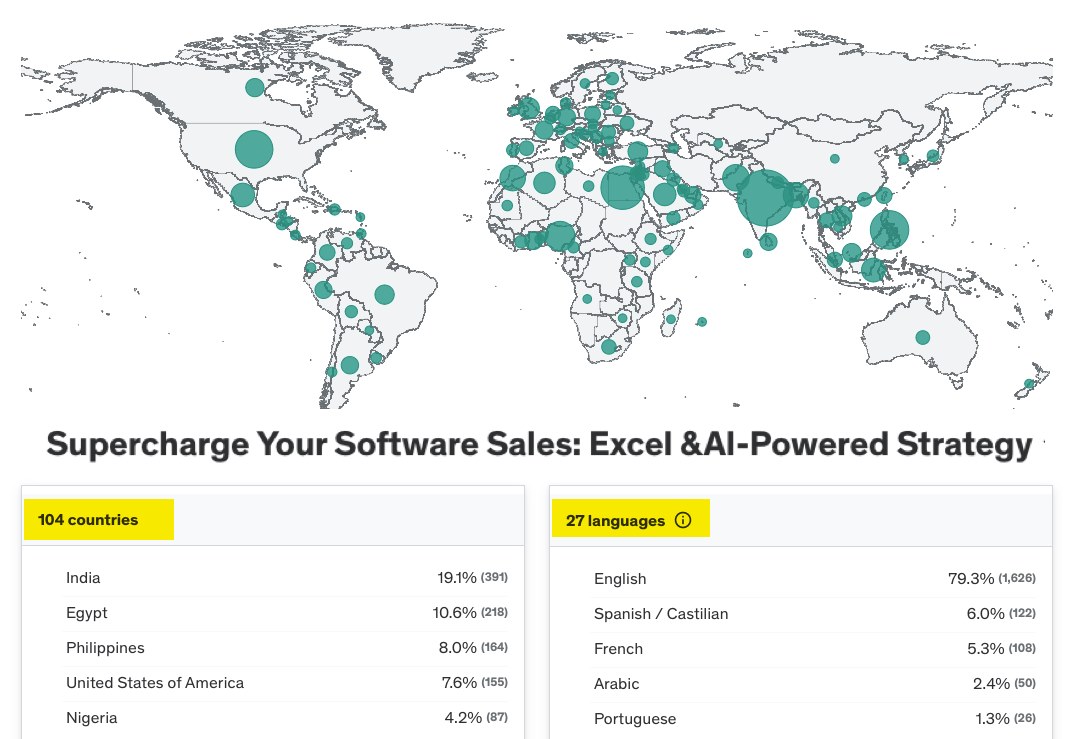Open the info tooltip next to 27 languages
The width and height of the screenshot is (1090, 739).
[683, 520]
